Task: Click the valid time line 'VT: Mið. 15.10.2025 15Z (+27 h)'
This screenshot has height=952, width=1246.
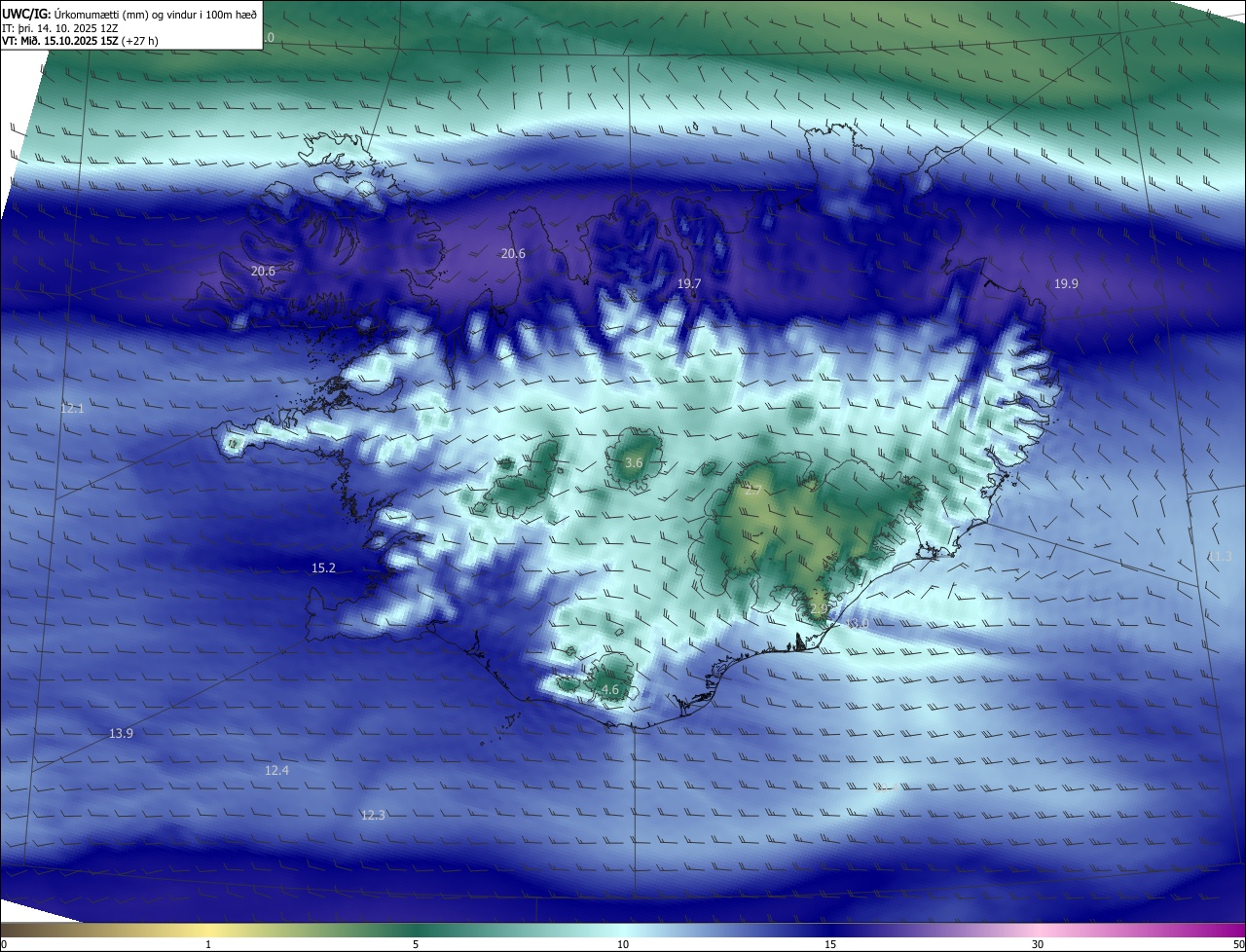Action: 80,41
